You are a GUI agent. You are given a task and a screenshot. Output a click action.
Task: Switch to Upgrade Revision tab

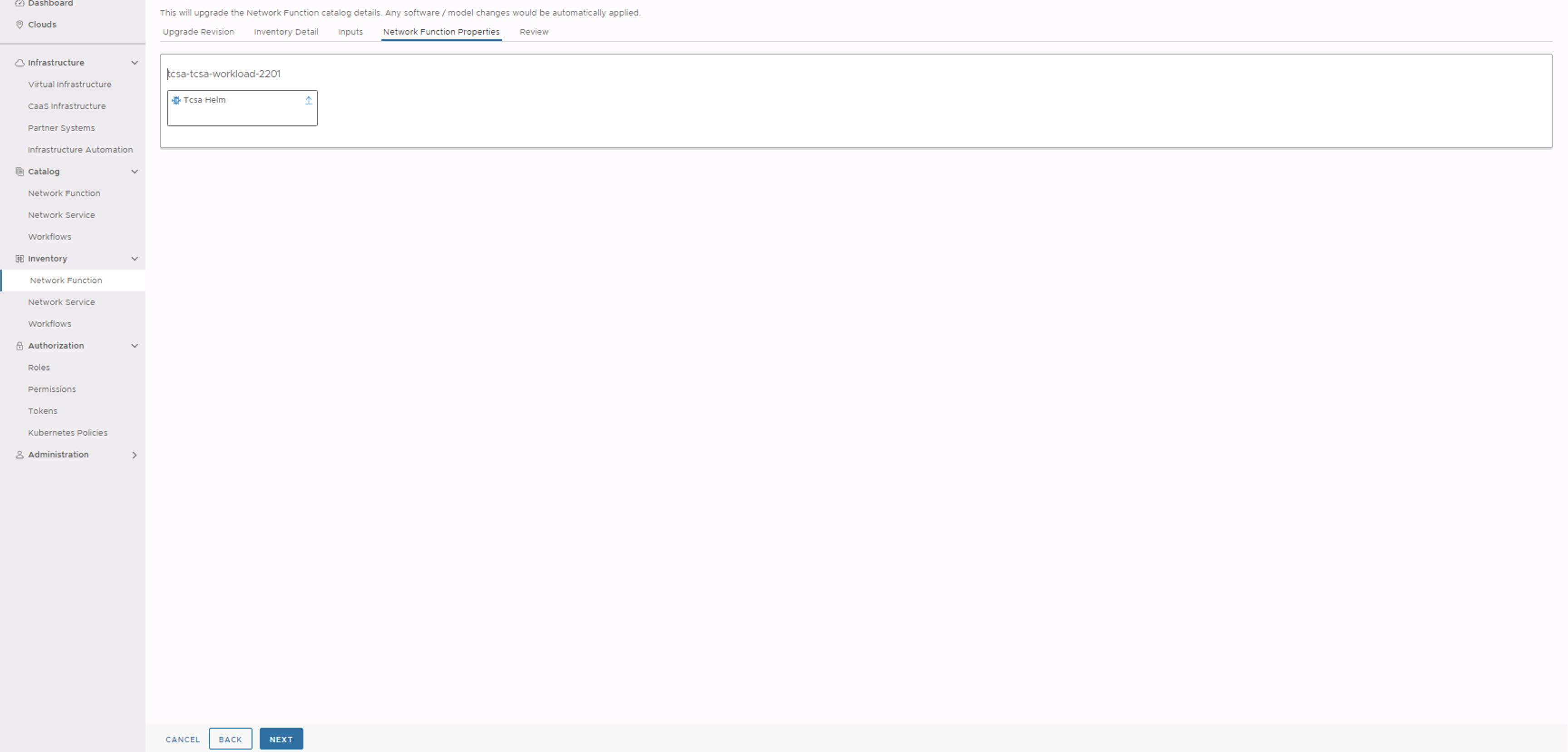click(x=198, y=32)
